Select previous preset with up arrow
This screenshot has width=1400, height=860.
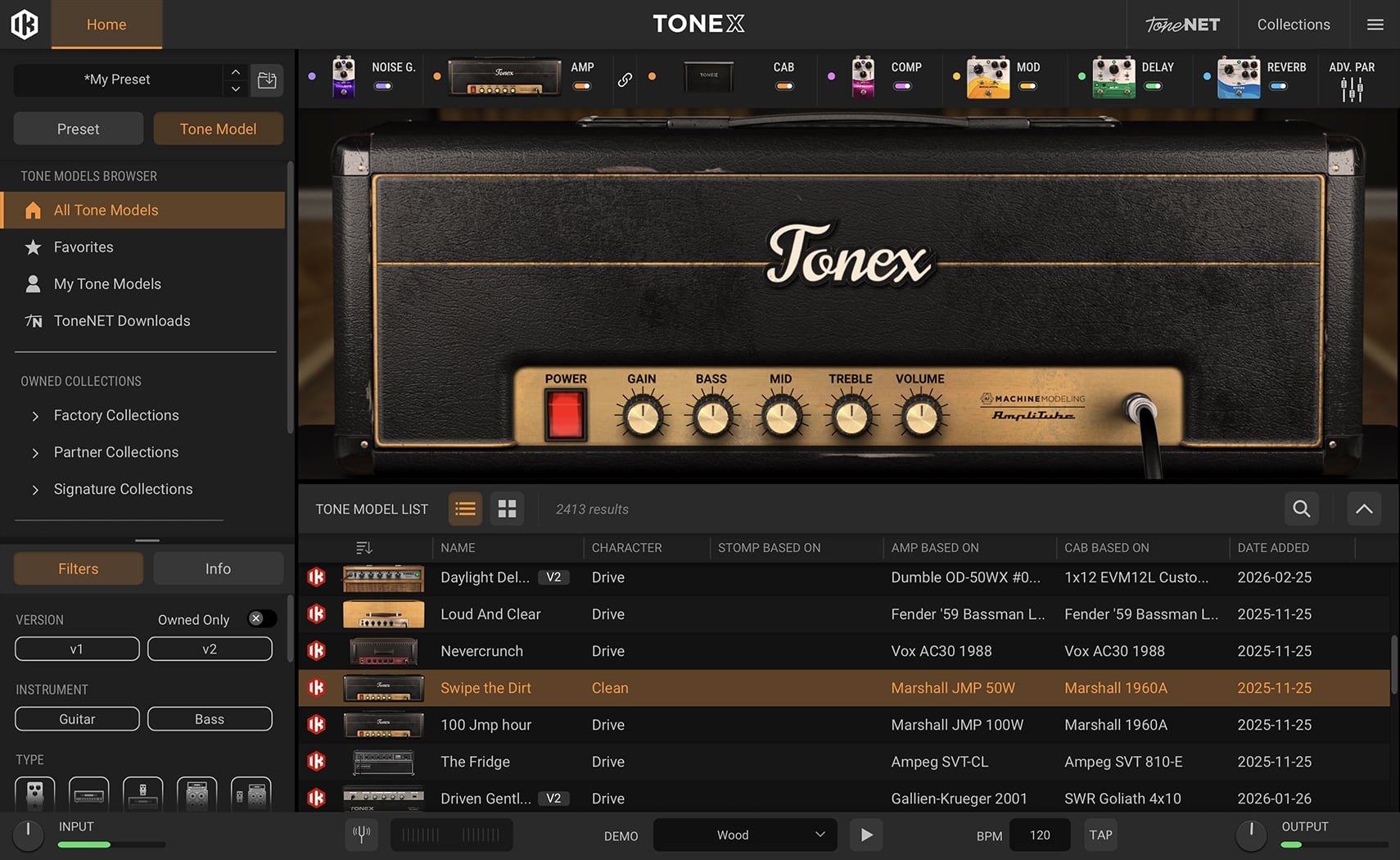click(235, 72)
